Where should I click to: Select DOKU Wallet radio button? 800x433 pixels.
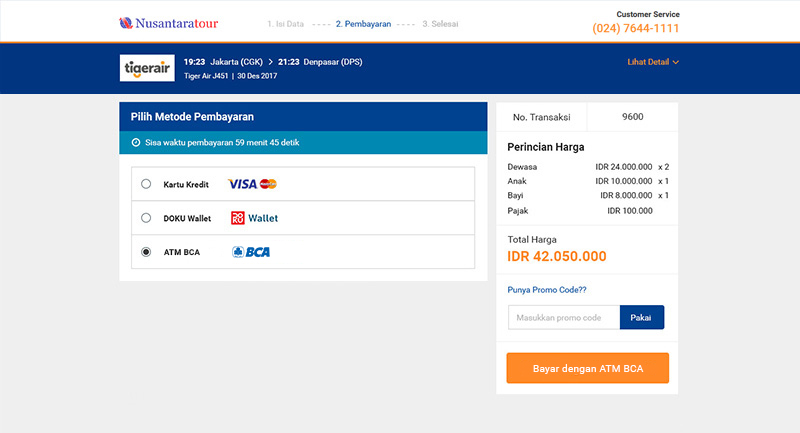pos(146,218)
